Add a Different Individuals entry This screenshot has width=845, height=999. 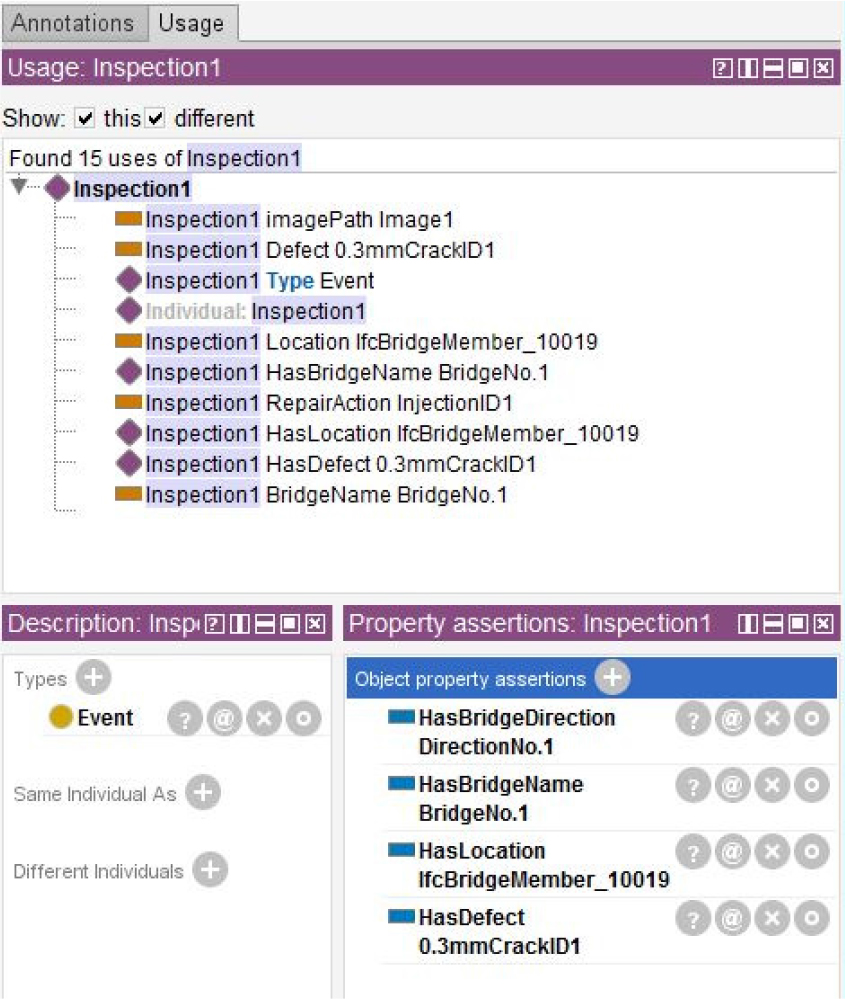tap(210, 870)
